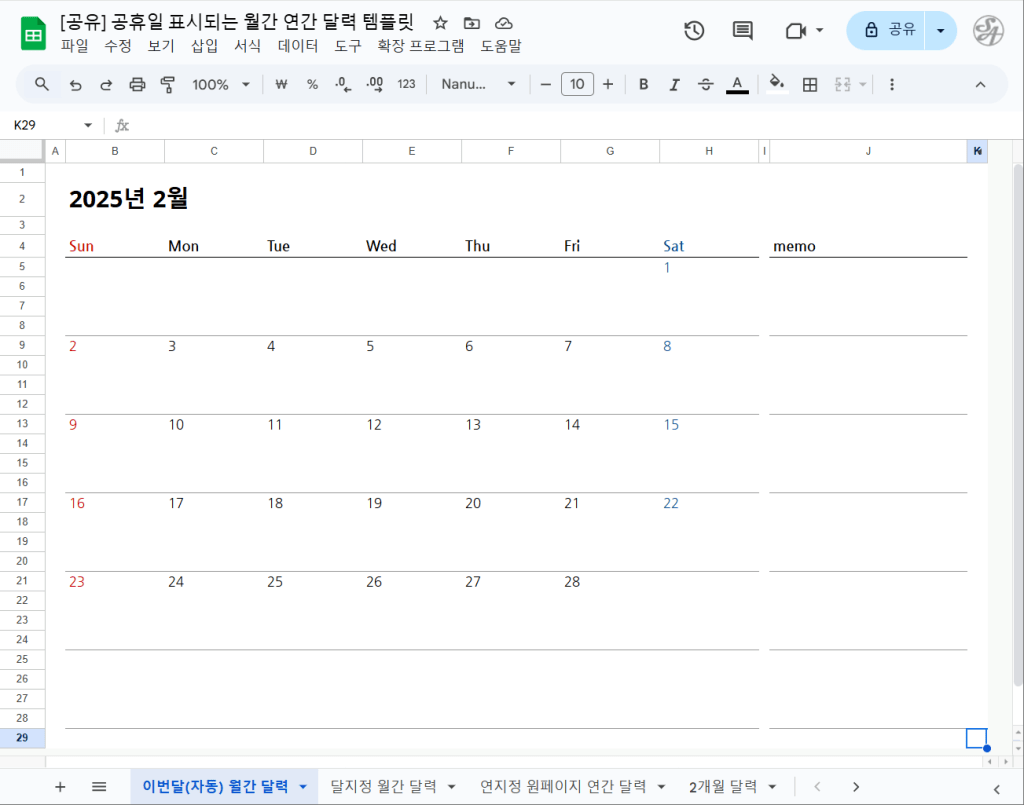Image resolution: width=1024 pixels, height=805 pixels.
Task: Expand the 100% zoom dropdown
Action: [221, 85]
